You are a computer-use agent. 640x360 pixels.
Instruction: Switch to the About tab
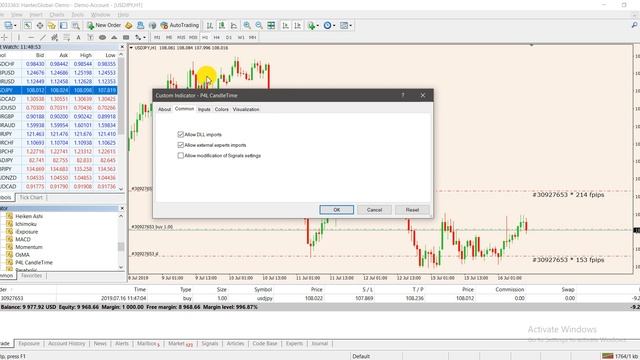point(164,109)
